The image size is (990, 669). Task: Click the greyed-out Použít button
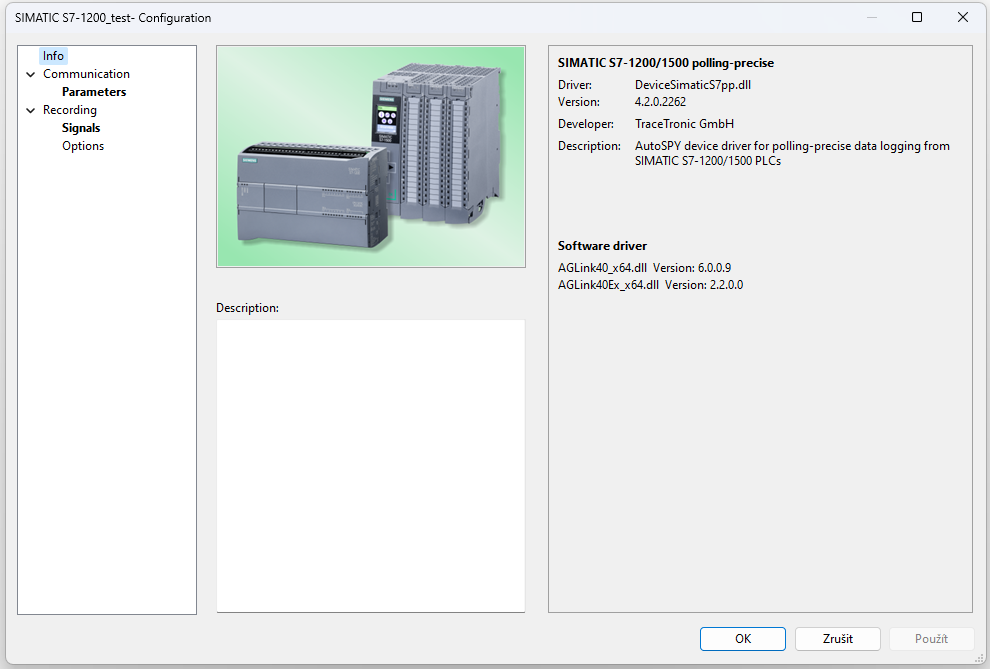click(x=931, y=639)
